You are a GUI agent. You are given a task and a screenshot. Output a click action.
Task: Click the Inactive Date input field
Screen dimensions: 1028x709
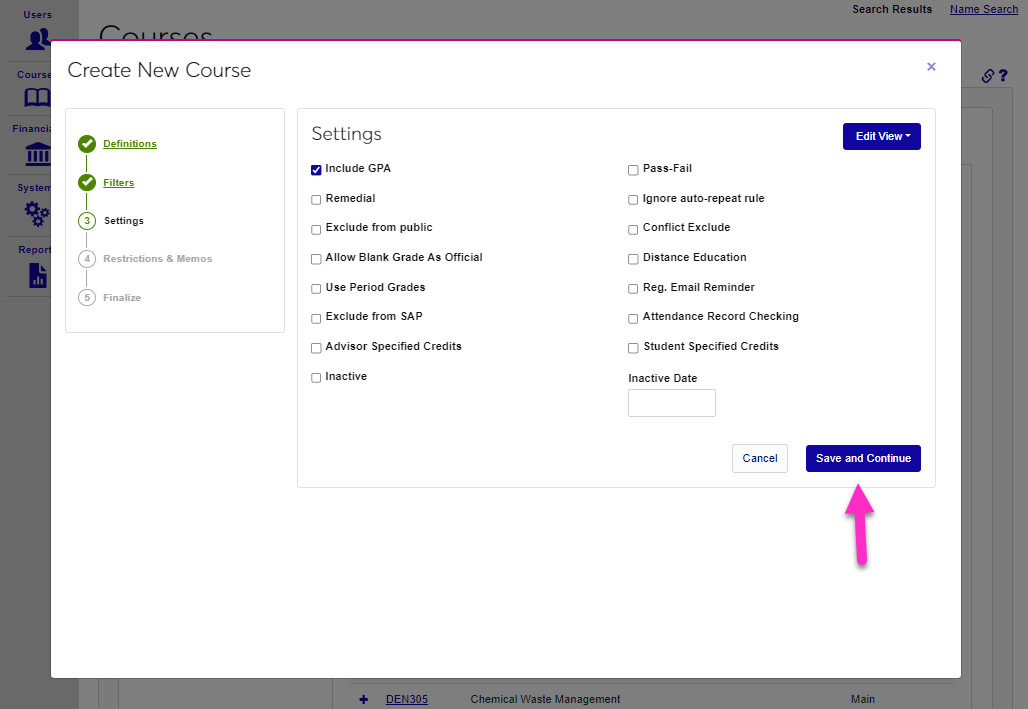(x=671, y=403)
